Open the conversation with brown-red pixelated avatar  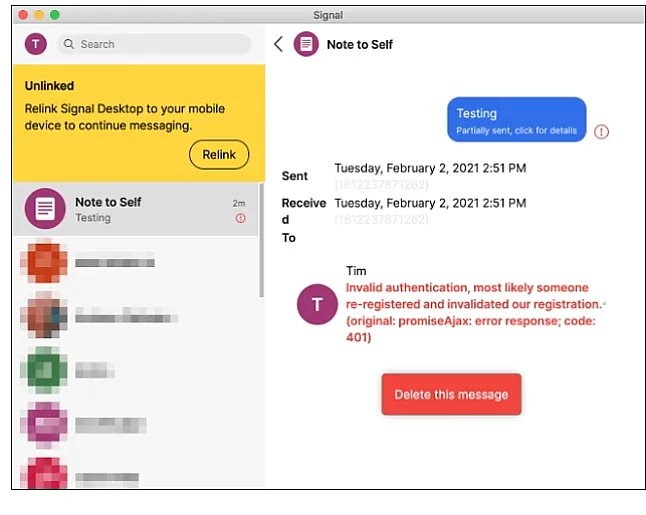click(x=136, y=317)
